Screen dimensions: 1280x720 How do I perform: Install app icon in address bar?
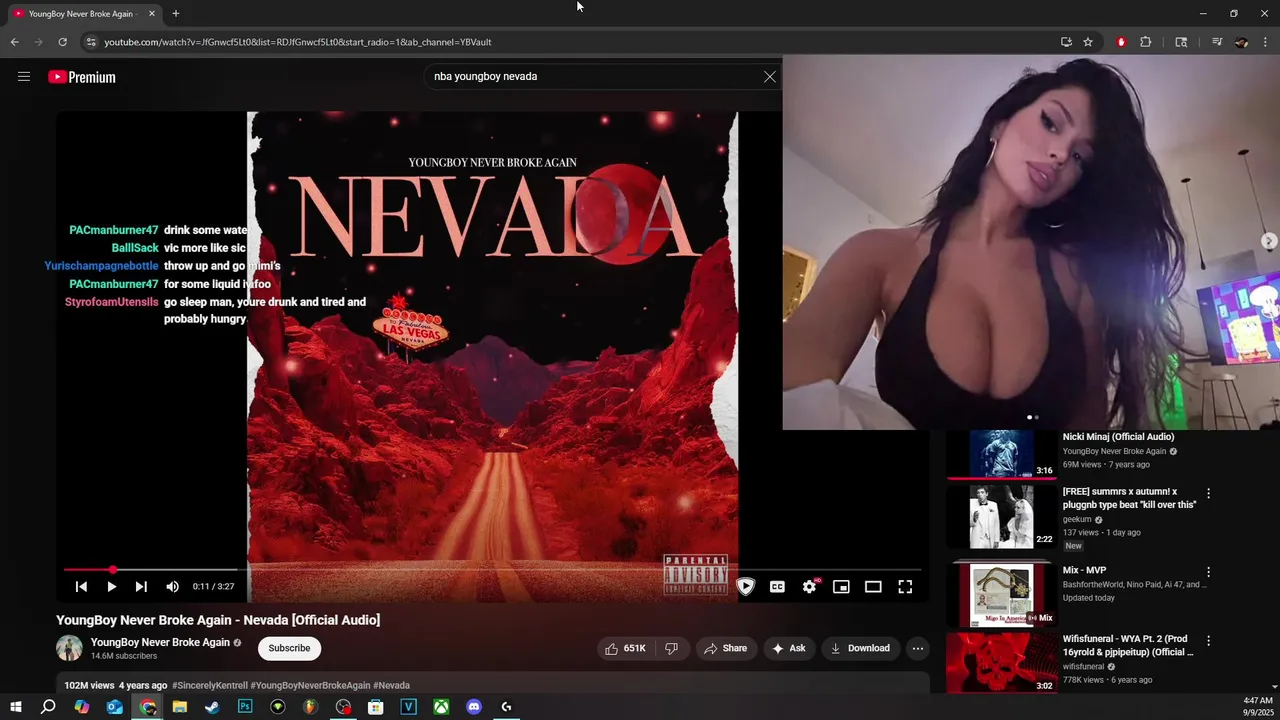1066,42
